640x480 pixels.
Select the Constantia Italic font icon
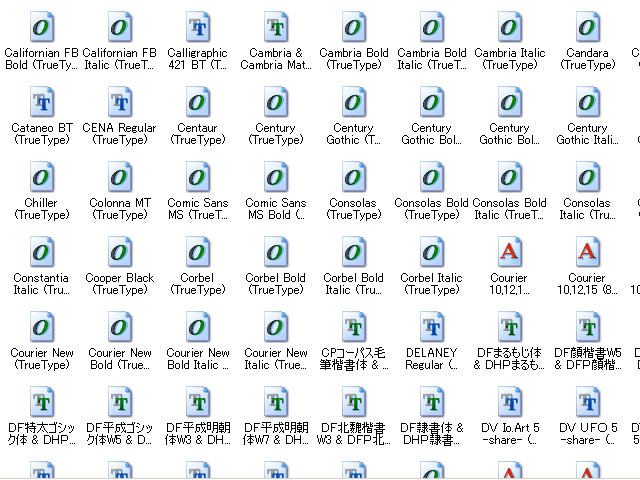[x=42, y=252]
